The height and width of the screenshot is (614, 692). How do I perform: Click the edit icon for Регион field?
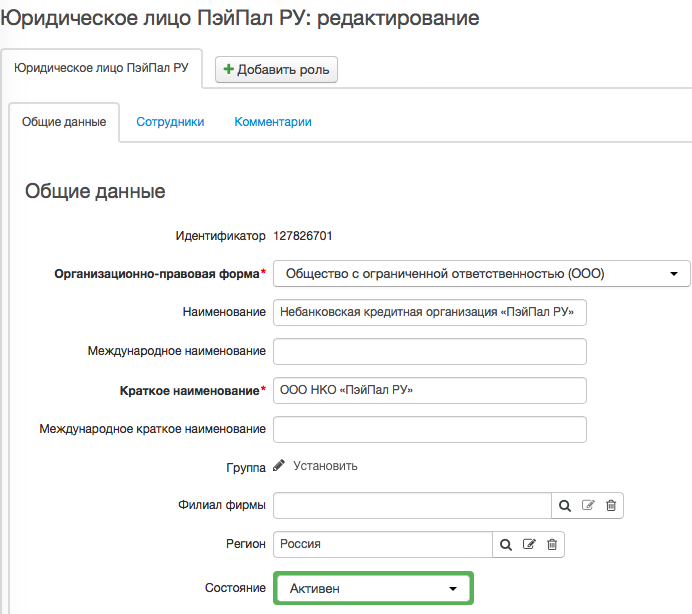tap(529, 544)
